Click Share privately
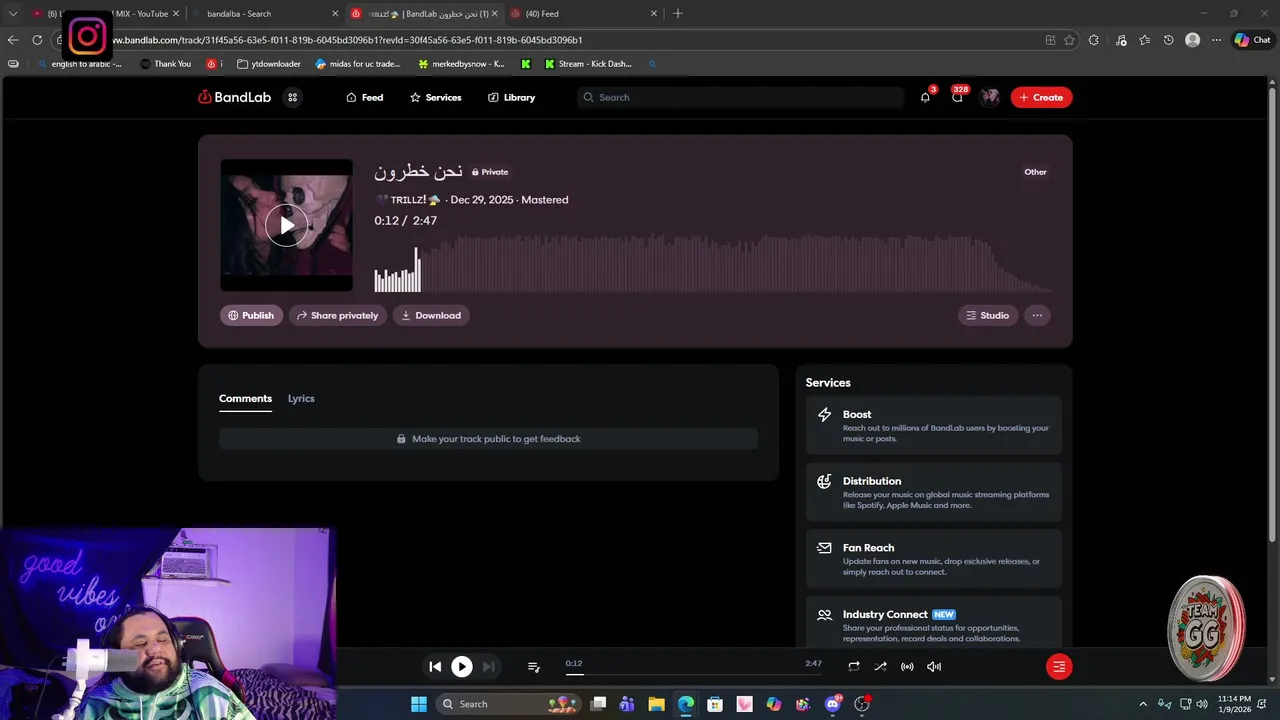 pos(337,315)
